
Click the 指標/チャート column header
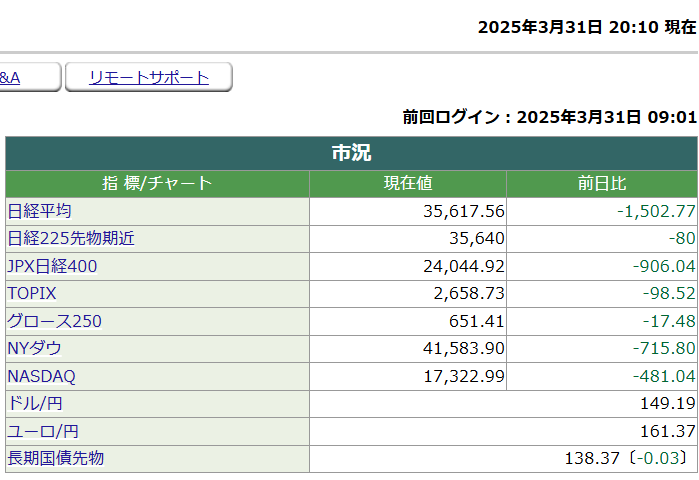(157, 184)
